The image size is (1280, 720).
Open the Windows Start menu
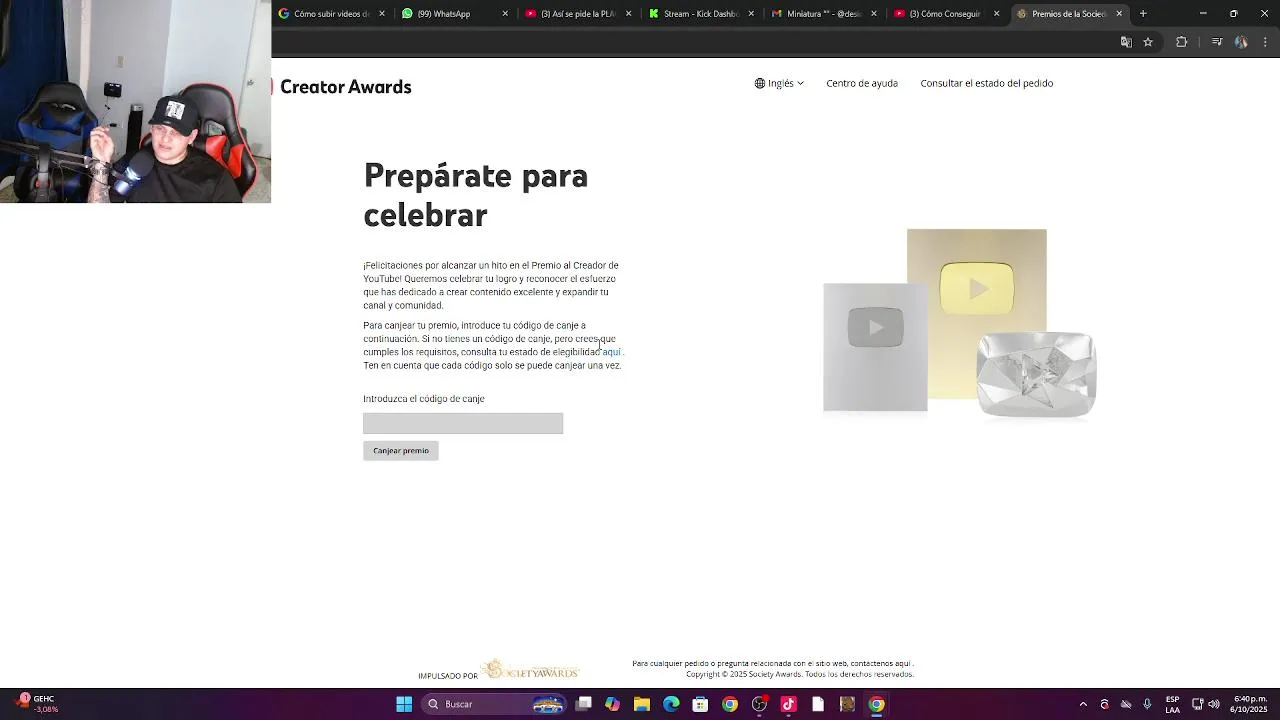[x=404, y=704]
